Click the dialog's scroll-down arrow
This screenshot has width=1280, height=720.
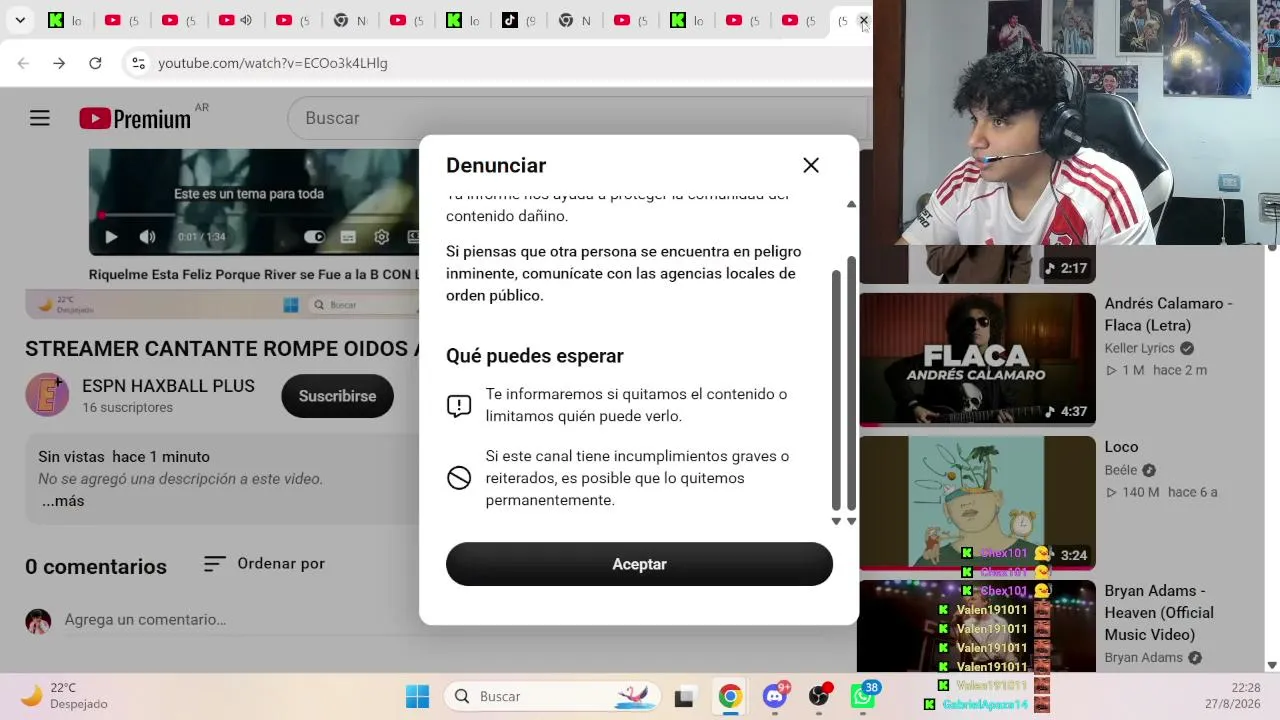[851, 521]
